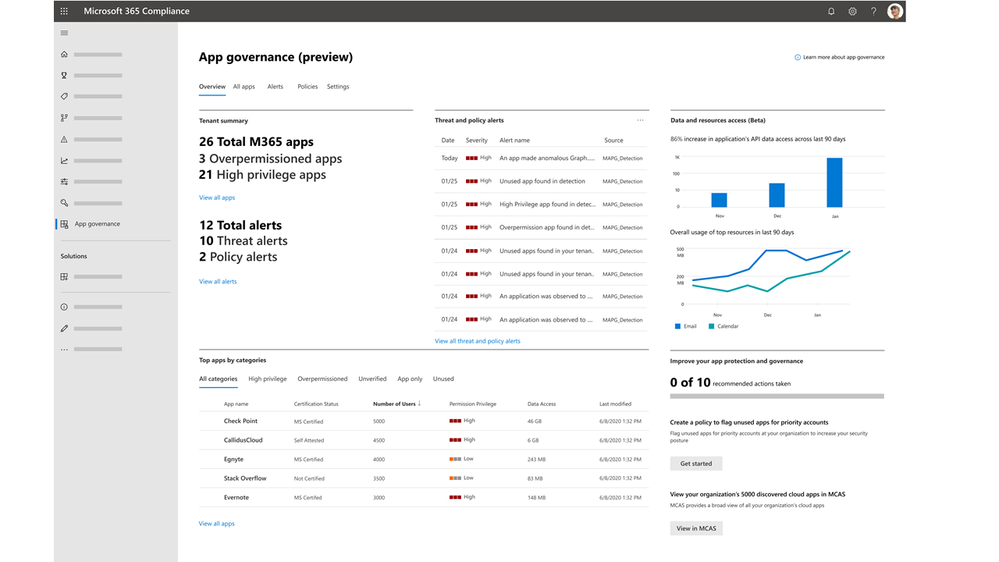Click View all threat and policy alerts
The width and height of the screenshot is (999, 562).
point(477,341)
